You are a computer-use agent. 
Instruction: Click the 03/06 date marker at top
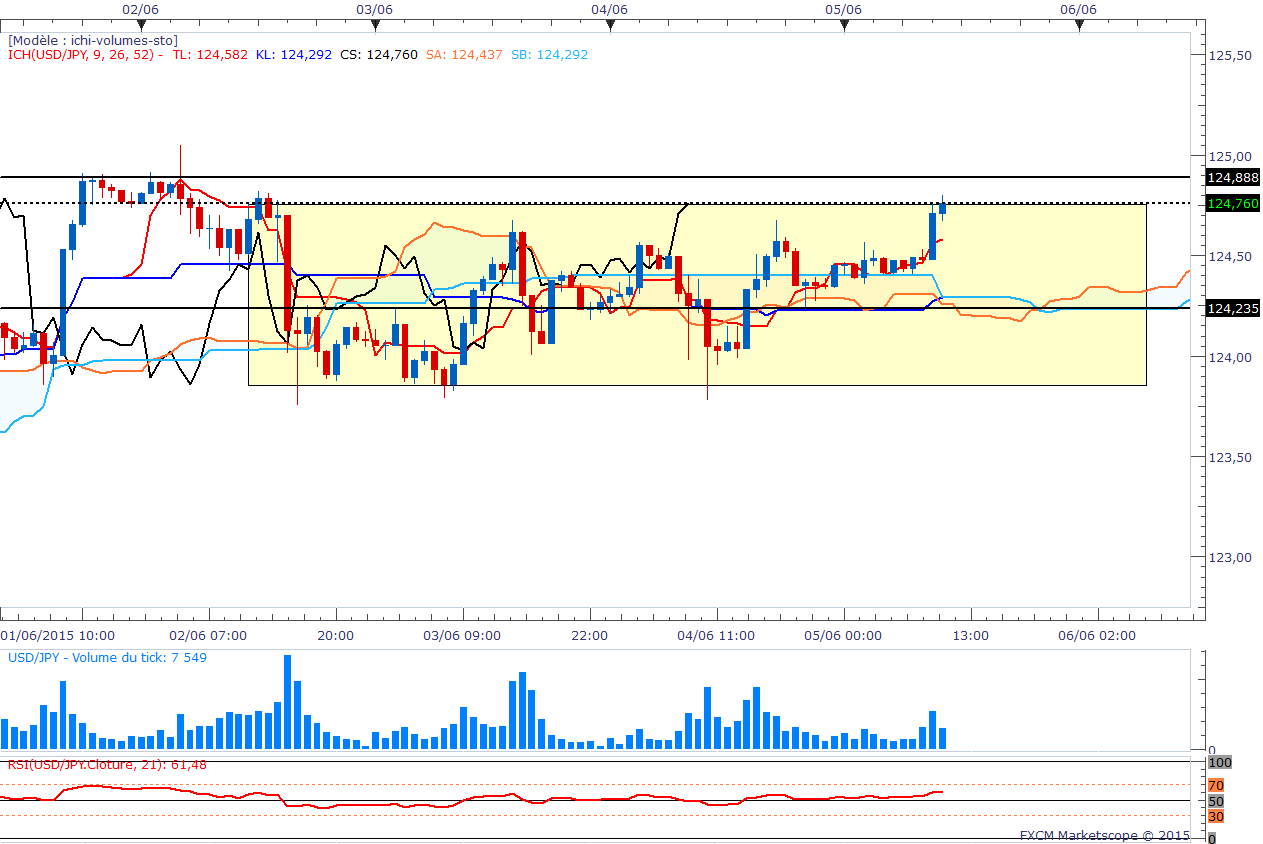[373, 9]
